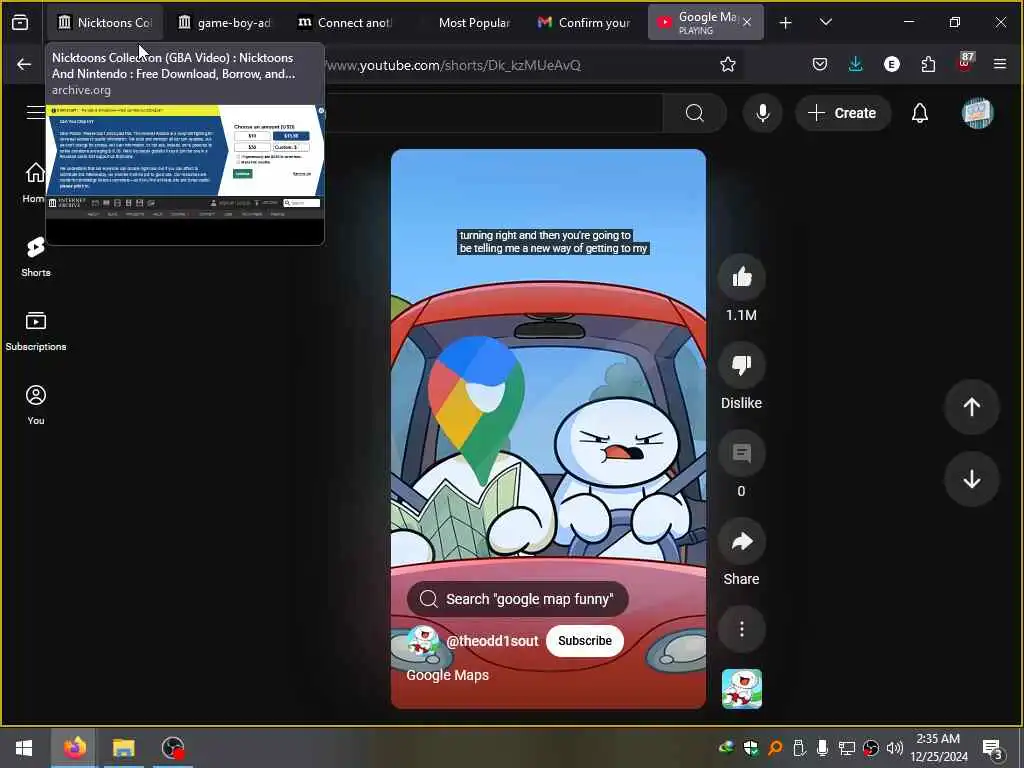Like this Short
This screenshot has height=768, width=1024.
[742, 278]
